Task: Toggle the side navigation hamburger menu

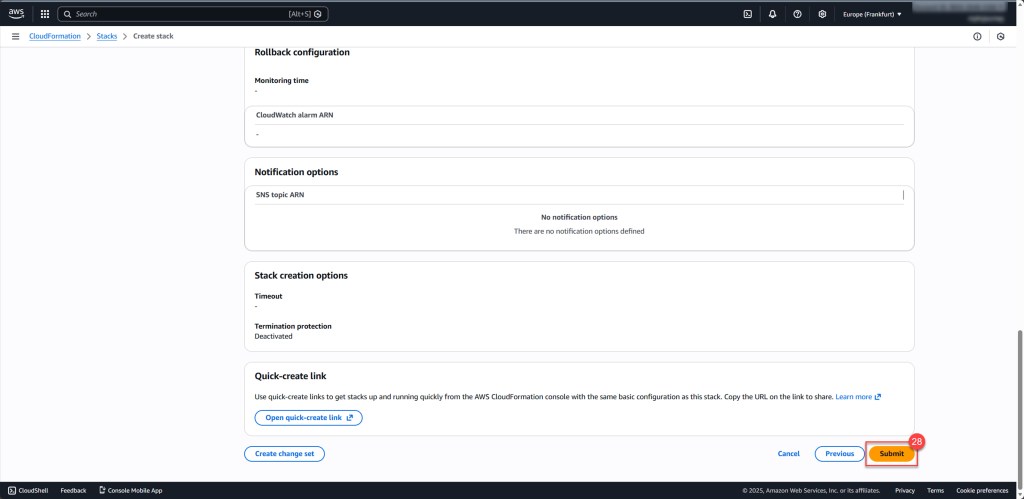Action: [x=15, y=36]
